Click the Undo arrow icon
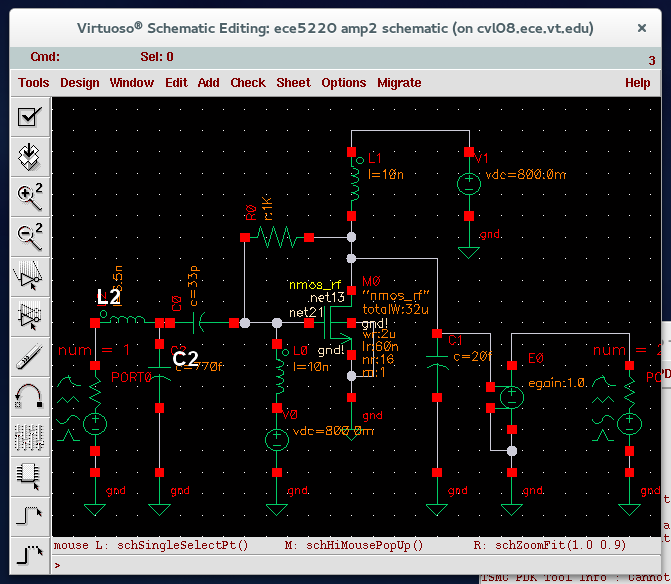 coord(30,396)
